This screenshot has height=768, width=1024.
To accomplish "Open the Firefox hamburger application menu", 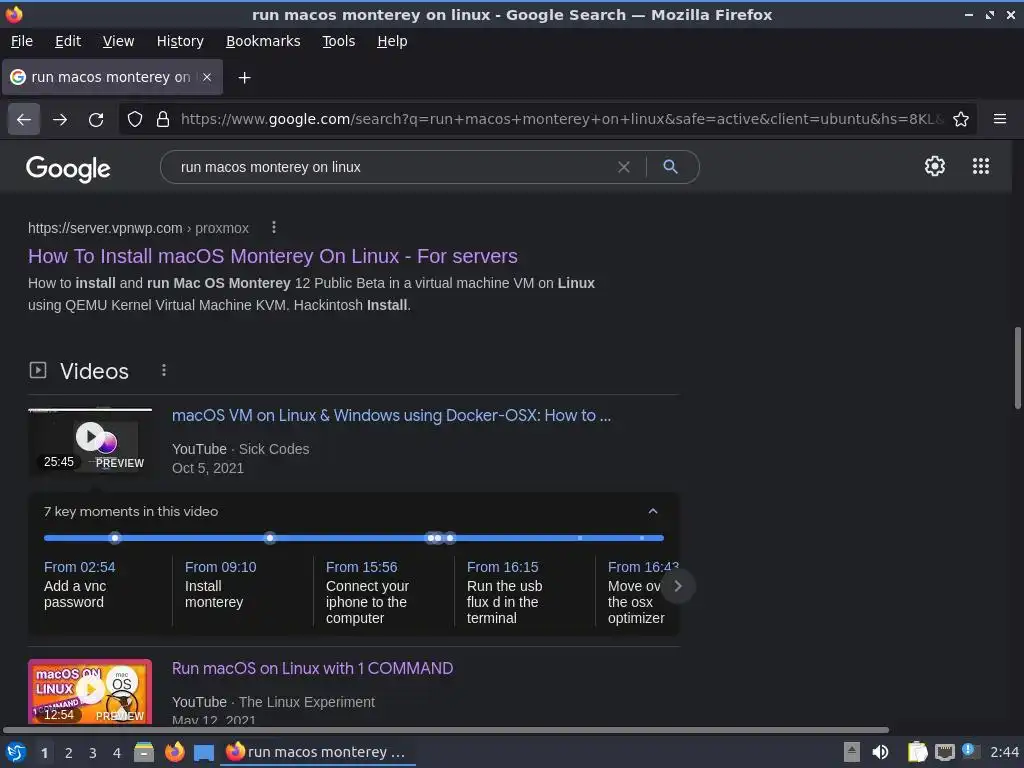I will (x=1000, y=120).
